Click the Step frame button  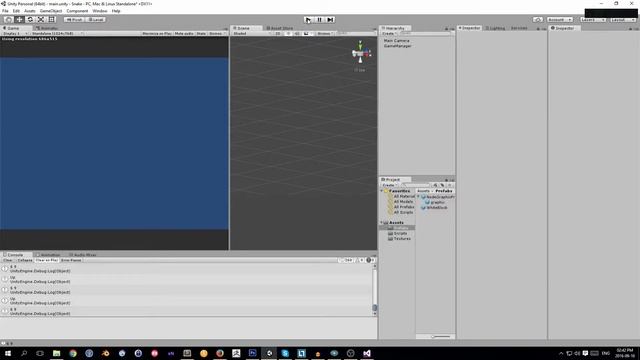point(331,20)
